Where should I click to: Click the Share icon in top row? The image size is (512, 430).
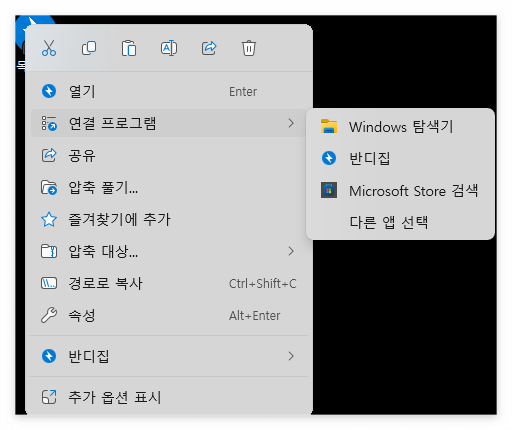pos(209,48)
